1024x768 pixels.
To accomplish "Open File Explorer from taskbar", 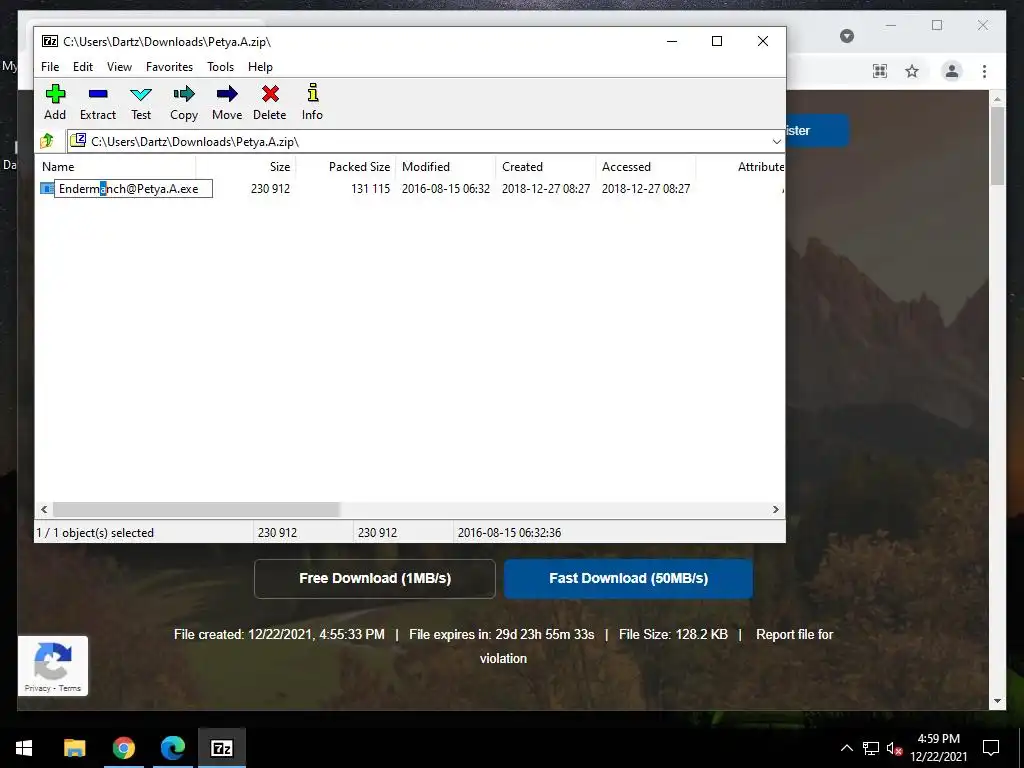I will point(74,748).
